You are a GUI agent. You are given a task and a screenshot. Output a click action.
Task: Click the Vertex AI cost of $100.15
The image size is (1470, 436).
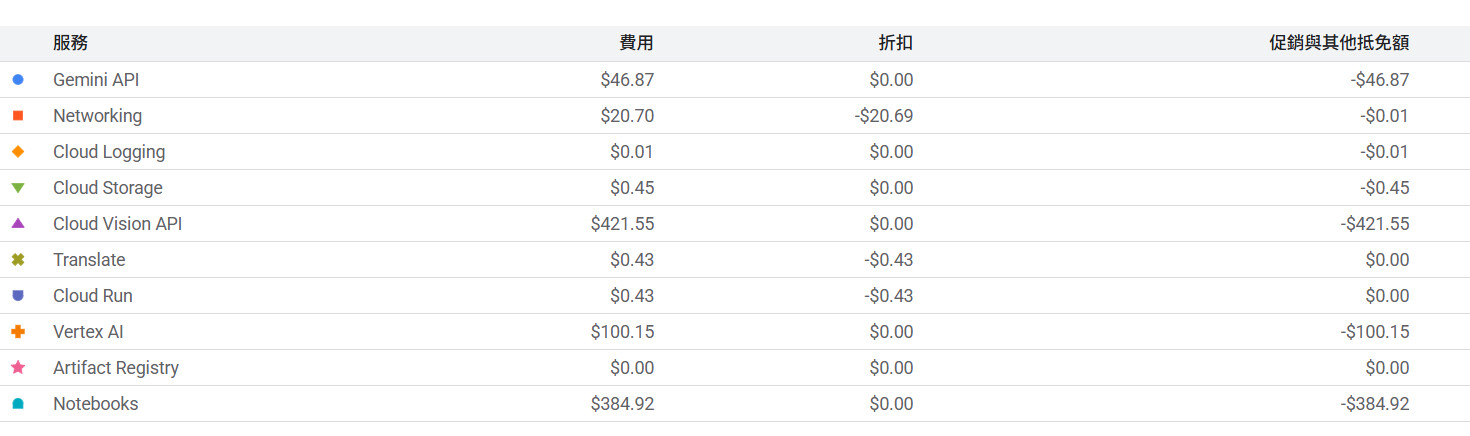pyautogui.click(x=622, y=332)
